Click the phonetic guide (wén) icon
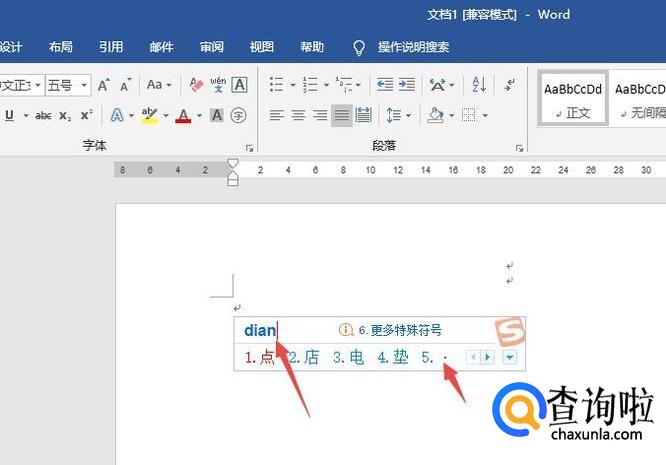Screen dimensions: 666x465 point(218,85)
